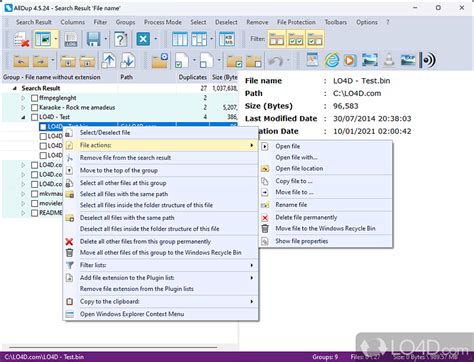Open the dropdown arrow beside the preview panel icon

click(x=56, y=39)
